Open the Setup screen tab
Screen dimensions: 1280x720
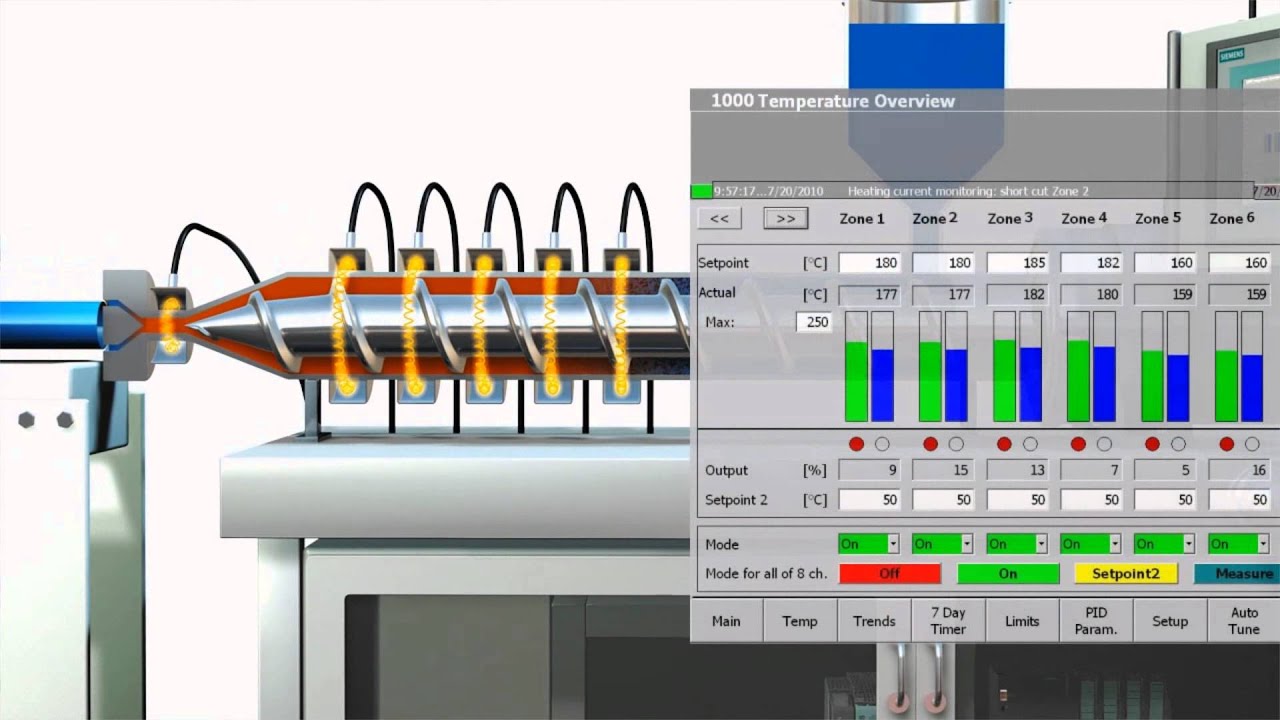click(x=1170, y=621)
